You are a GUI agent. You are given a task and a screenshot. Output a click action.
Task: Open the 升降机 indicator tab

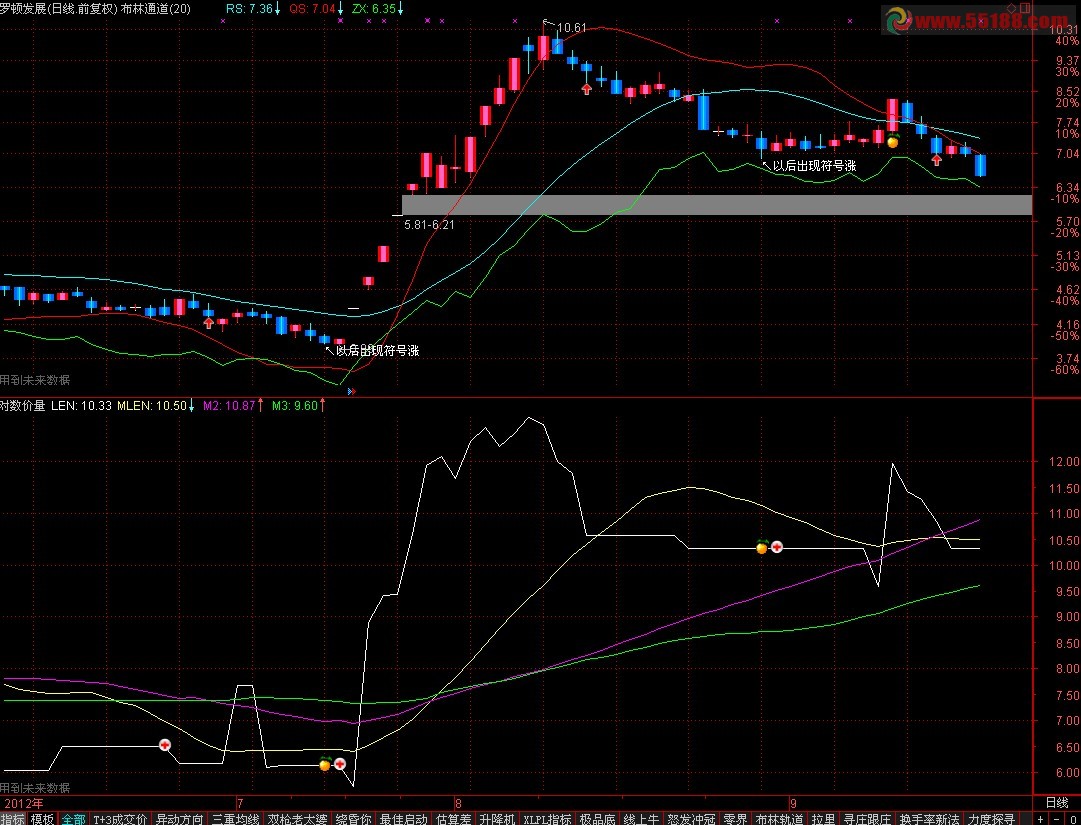point(498,819)
